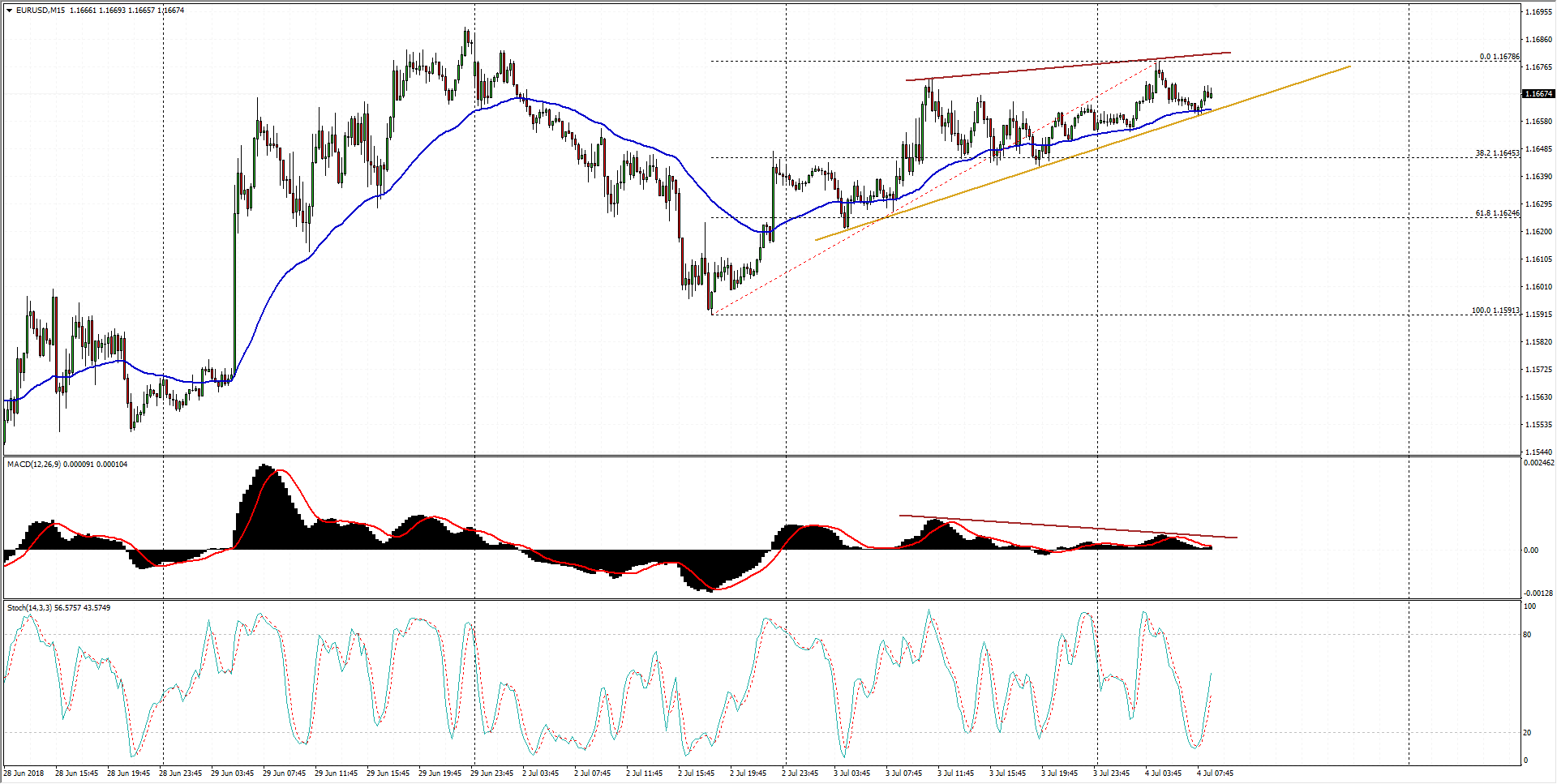Viewport: 1557px width, 784px height.
Task: Click the 28 Jun 2018 date label
Action: 24,773
